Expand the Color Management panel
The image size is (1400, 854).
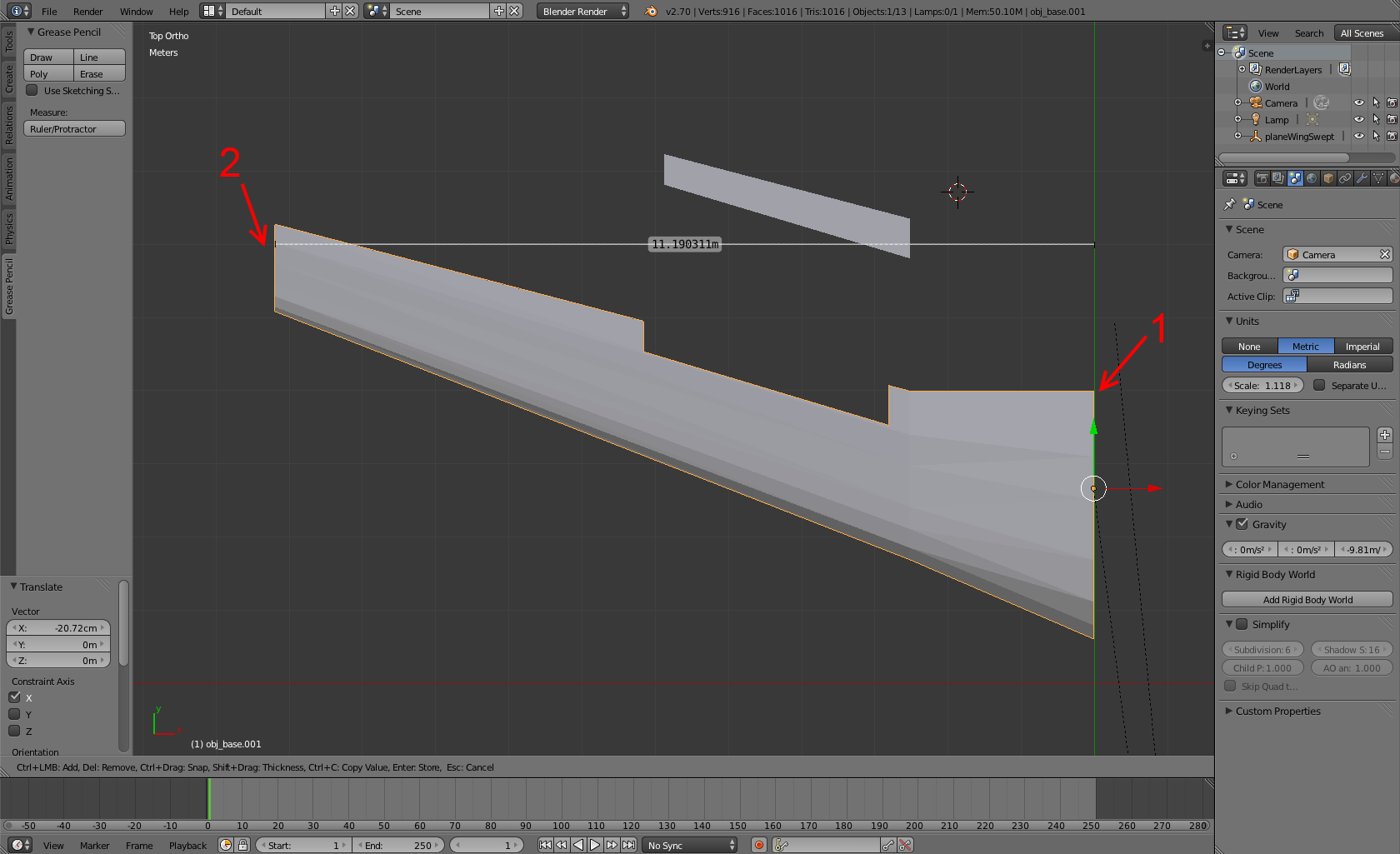1279,484
